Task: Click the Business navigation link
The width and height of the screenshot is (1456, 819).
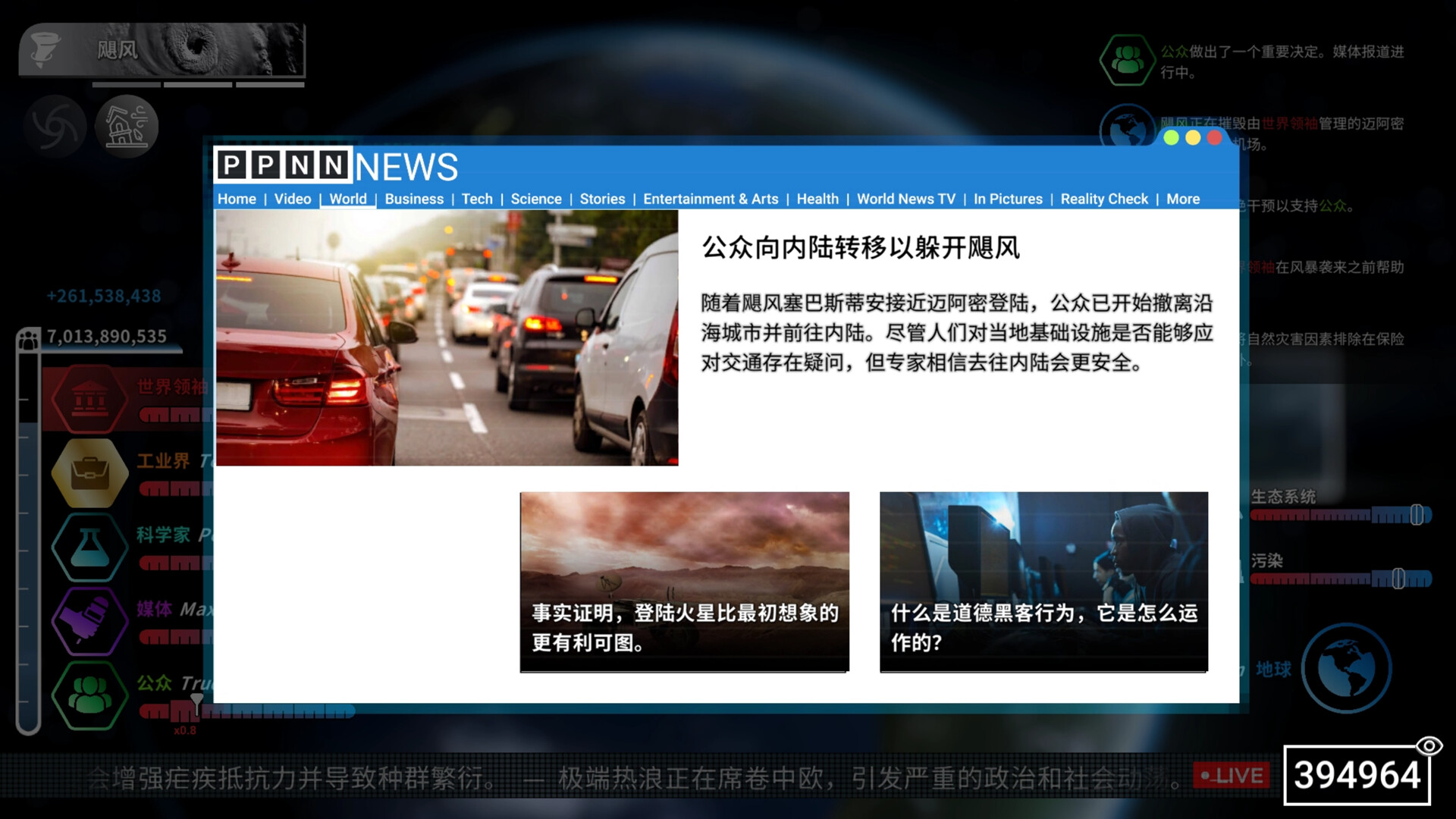Action: point(413,199)
